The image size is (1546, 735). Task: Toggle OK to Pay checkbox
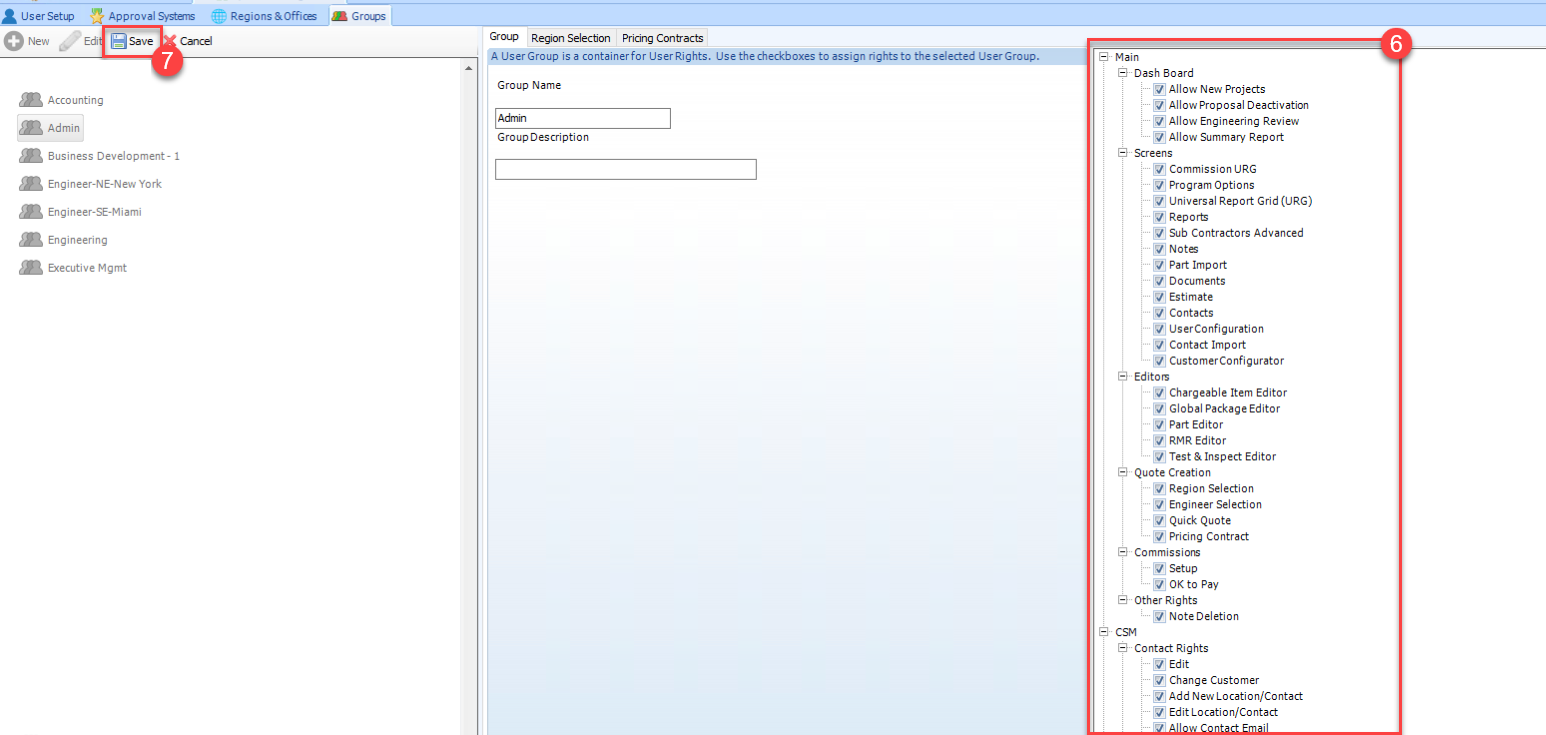pyautogui.click(x=1160, y=585)
